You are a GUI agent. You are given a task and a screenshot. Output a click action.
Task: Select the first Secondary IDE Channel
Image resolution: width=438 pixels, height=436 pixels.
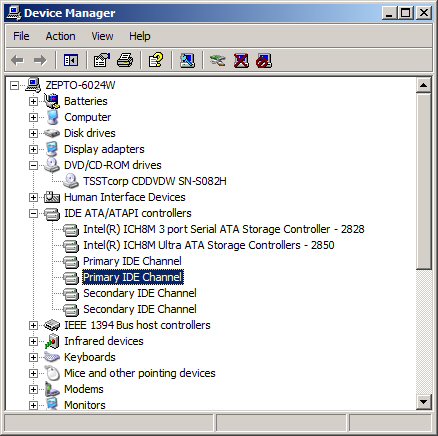(140, 293)
